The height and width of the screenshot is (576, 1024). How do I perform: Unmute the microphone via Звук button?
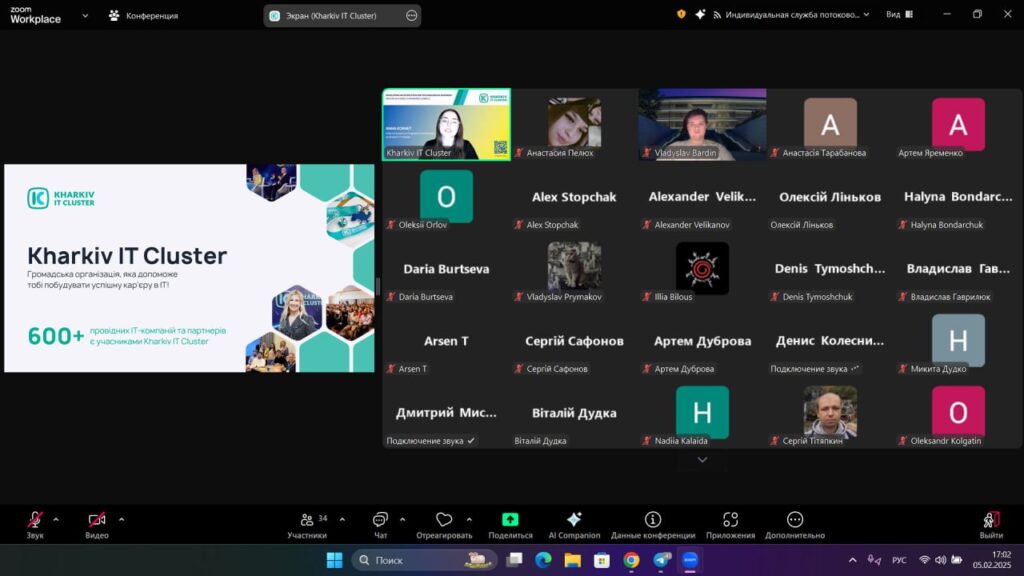35,524
